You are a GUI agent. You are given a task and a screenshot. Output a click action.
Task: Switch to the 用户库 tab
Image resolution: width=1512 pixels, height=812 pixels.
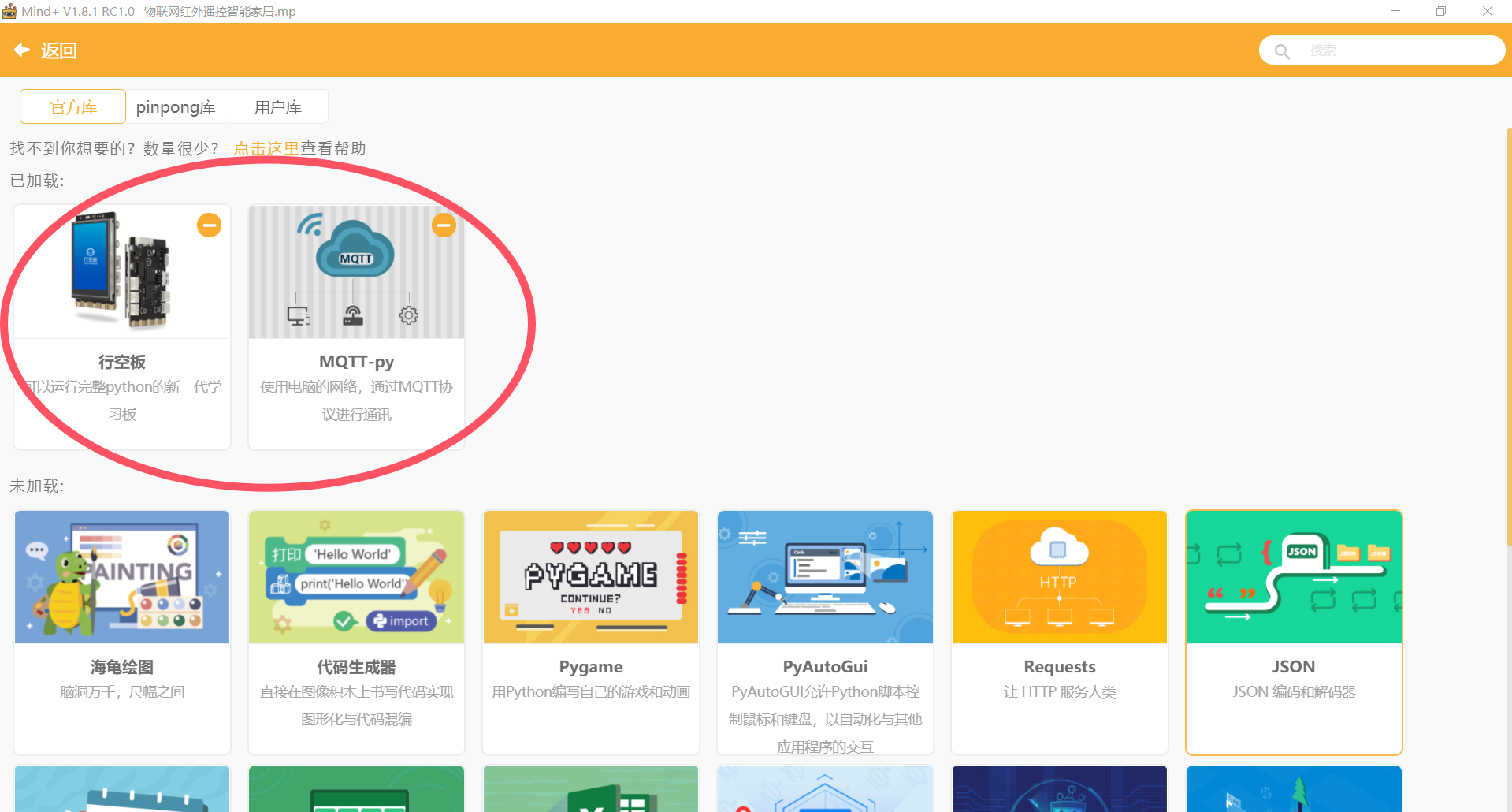click(278, 106)
